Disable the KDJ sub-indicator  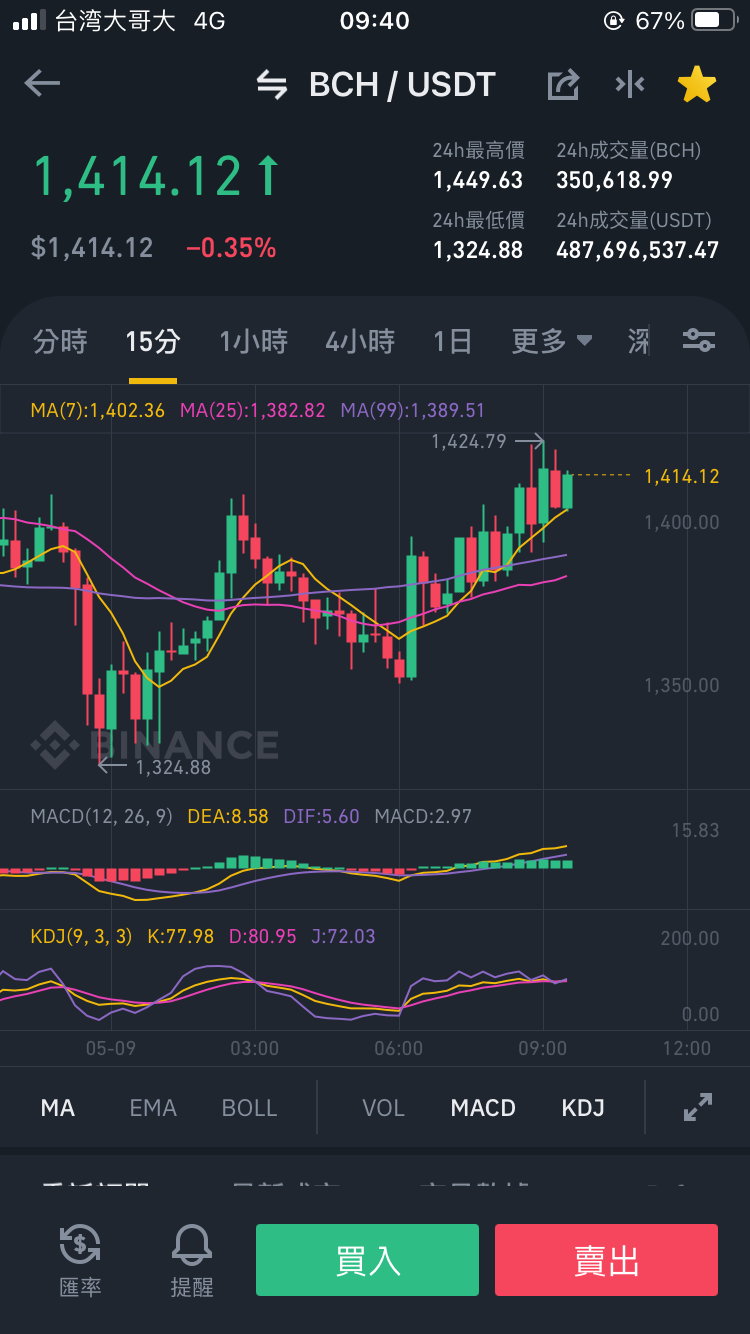583,1108
